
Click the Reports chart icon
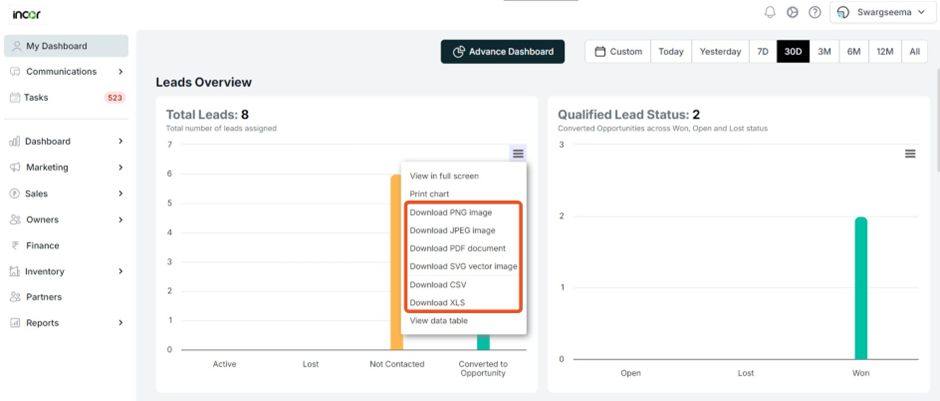[x=15, y=322]
